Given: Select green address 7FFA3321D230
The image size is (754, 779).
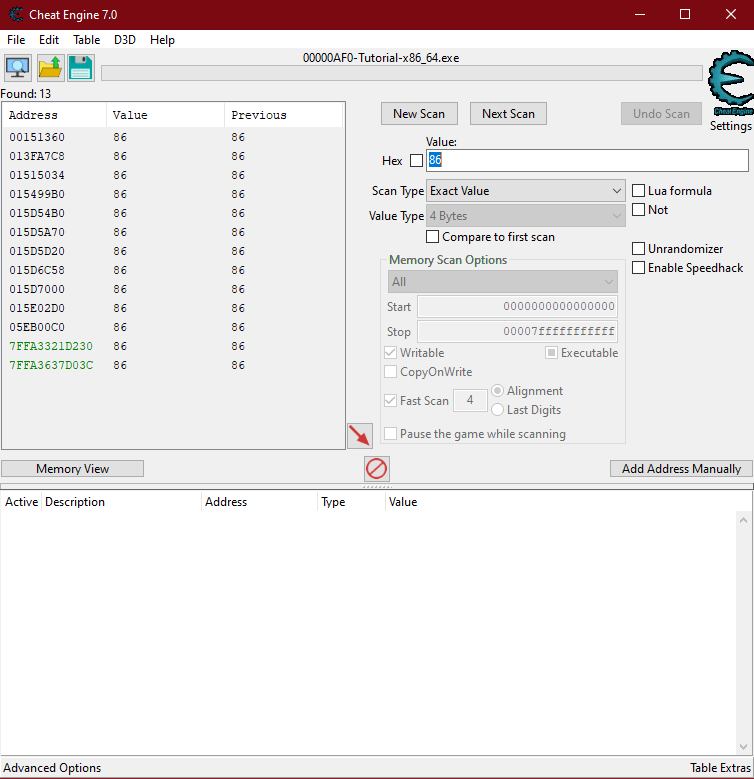Looking at the screenshot, I should click(51, 346).
